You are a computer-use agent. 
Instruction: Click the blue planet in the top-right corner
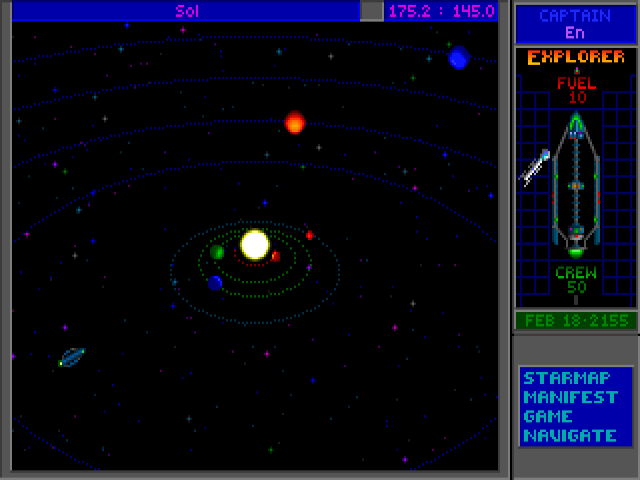coord(458,58)
